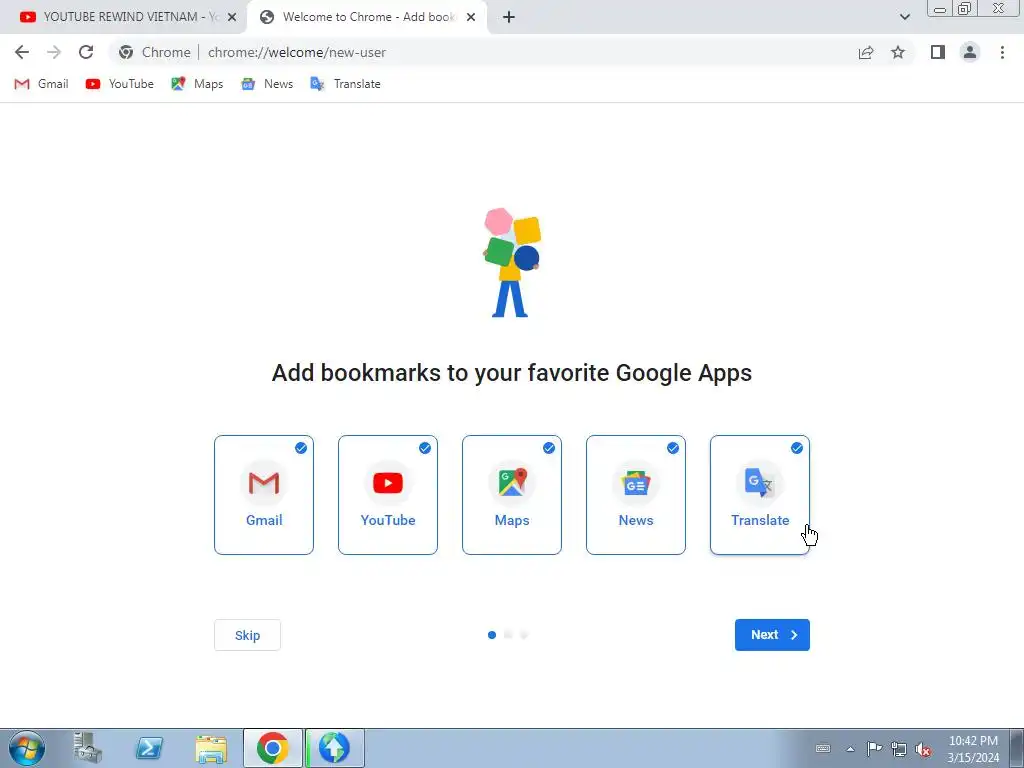The image size is (1024, 768).
Task: Click the News card icon
Action: [636, 483]
